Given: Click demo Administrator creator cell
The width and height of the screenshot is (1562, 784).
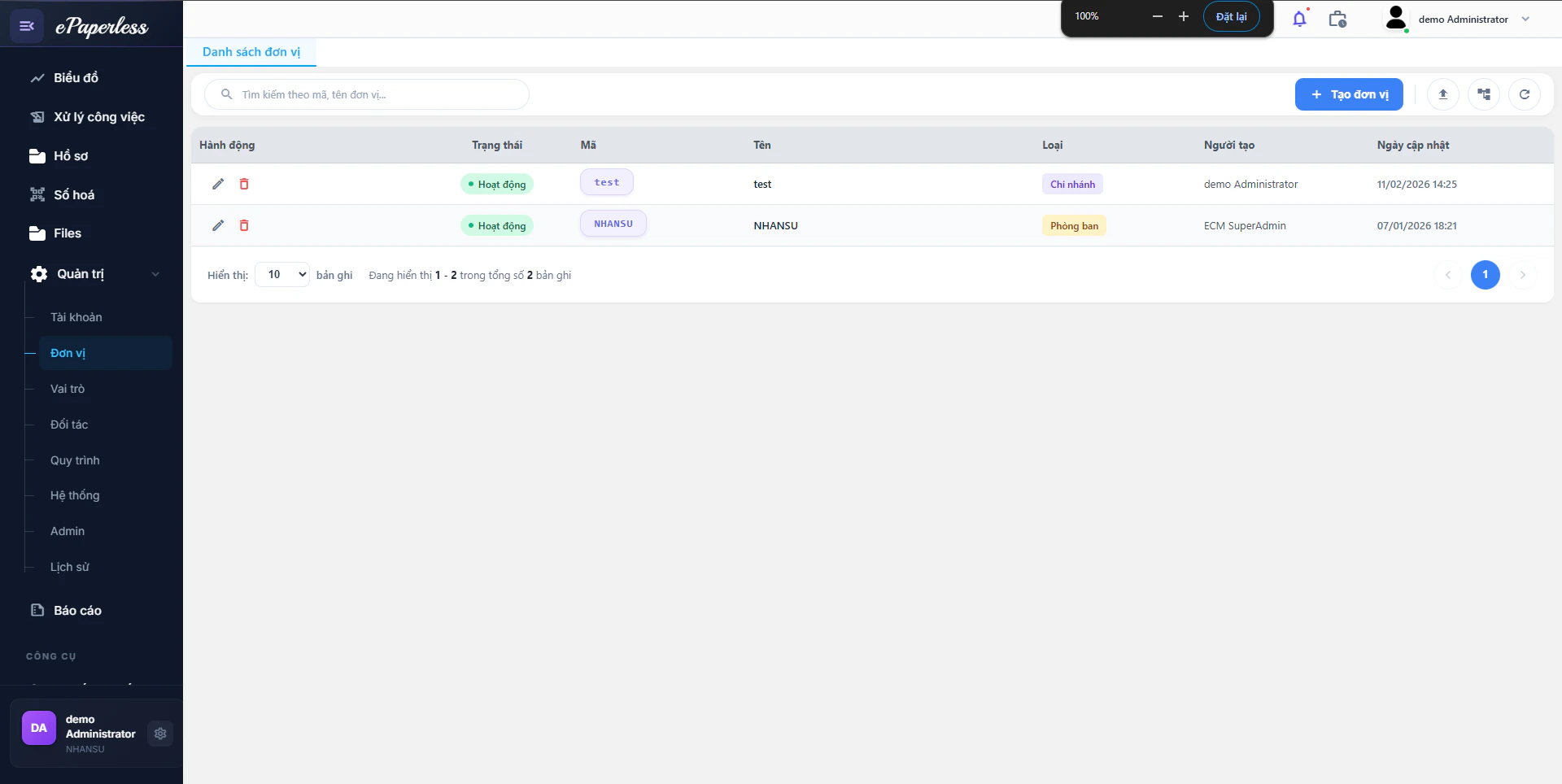Looking at the screenshot, I should pyautogui.click(x=1250, y=185).
